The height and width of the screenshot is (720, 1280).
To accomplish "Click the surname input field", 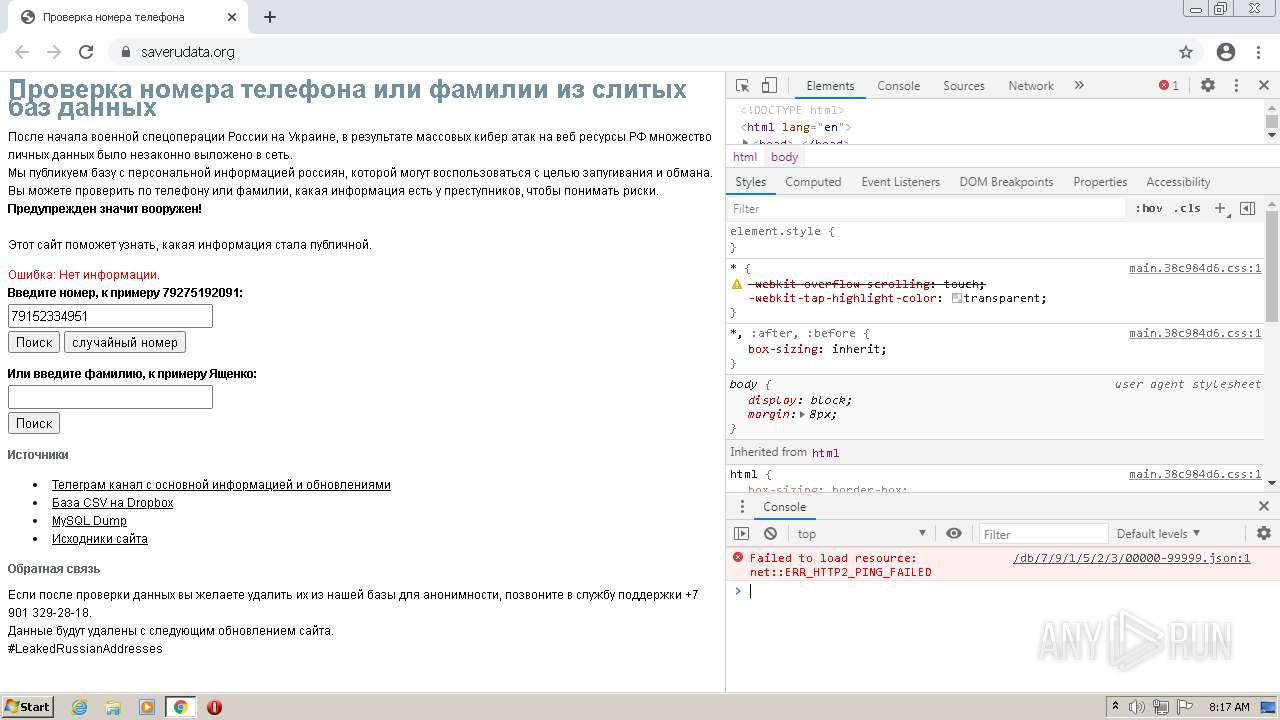I will point(110,397).
